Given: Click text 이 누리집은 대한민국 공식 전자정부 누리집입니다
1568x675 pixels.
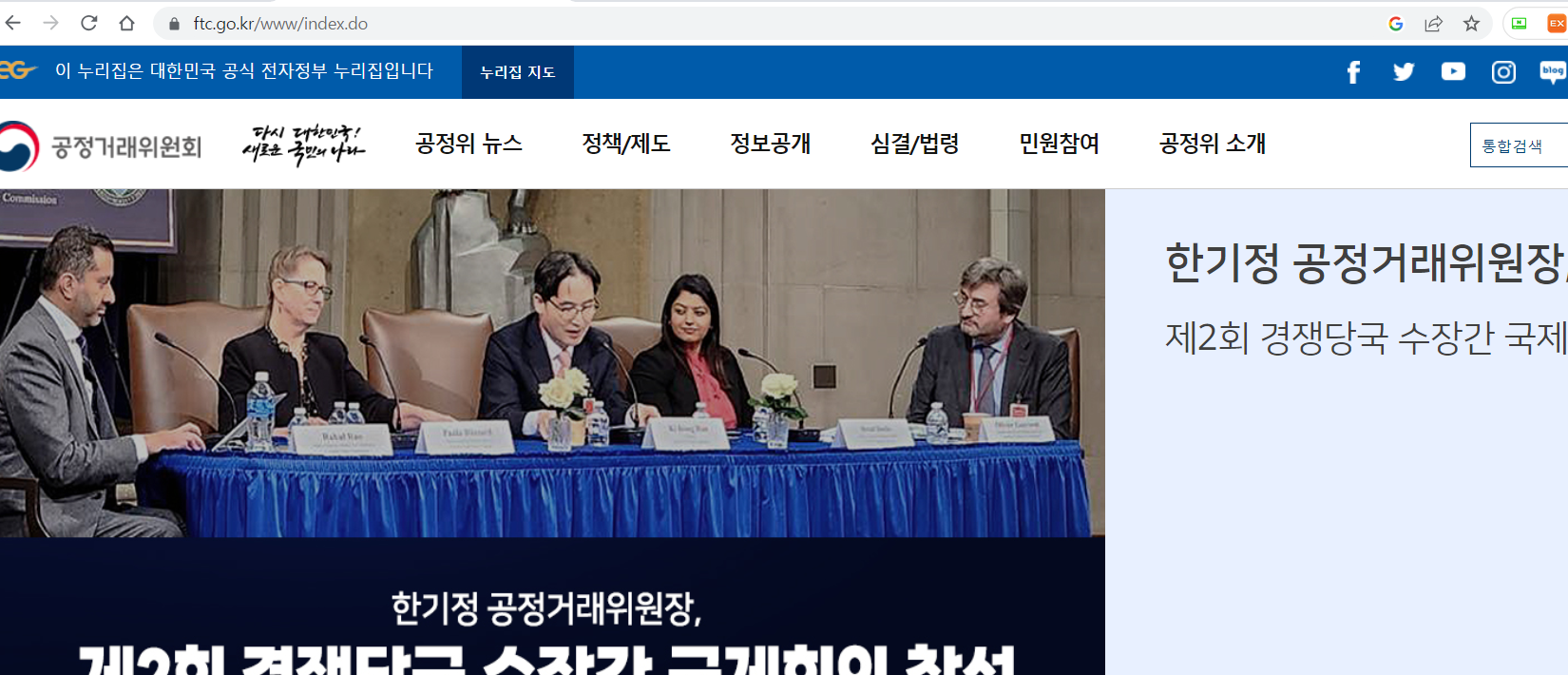Looking at the screenshot, I should tap(244, 71).
